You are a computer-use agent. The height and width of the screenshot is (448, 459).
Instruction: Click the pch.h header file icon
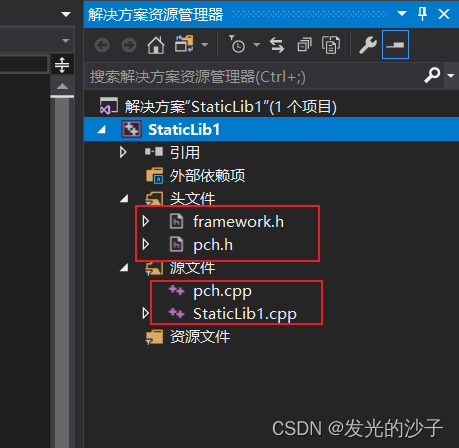(x=177, y=244)
